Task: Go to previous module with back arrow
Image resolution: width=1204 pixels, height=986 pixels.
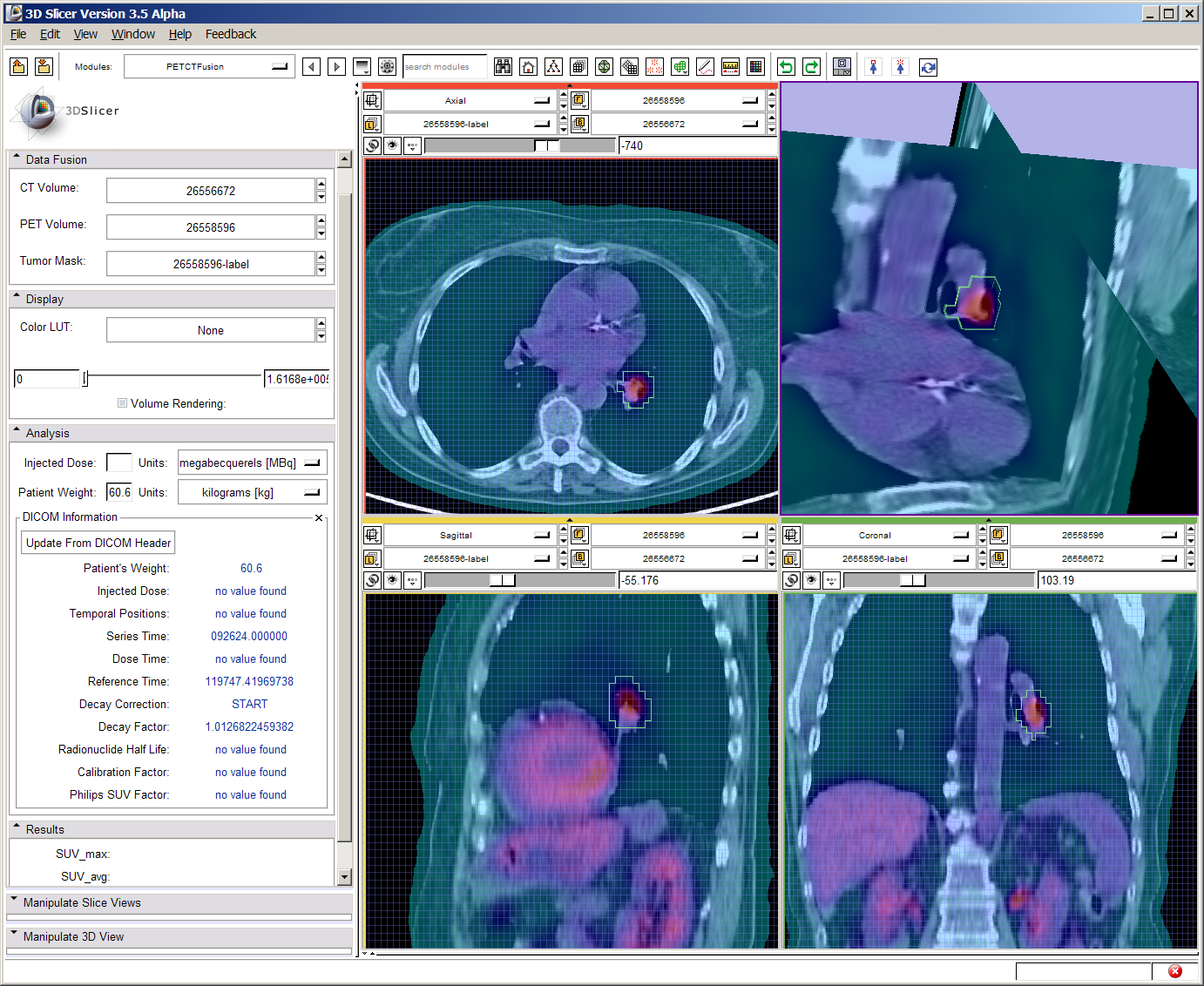Action: [311, 67]
